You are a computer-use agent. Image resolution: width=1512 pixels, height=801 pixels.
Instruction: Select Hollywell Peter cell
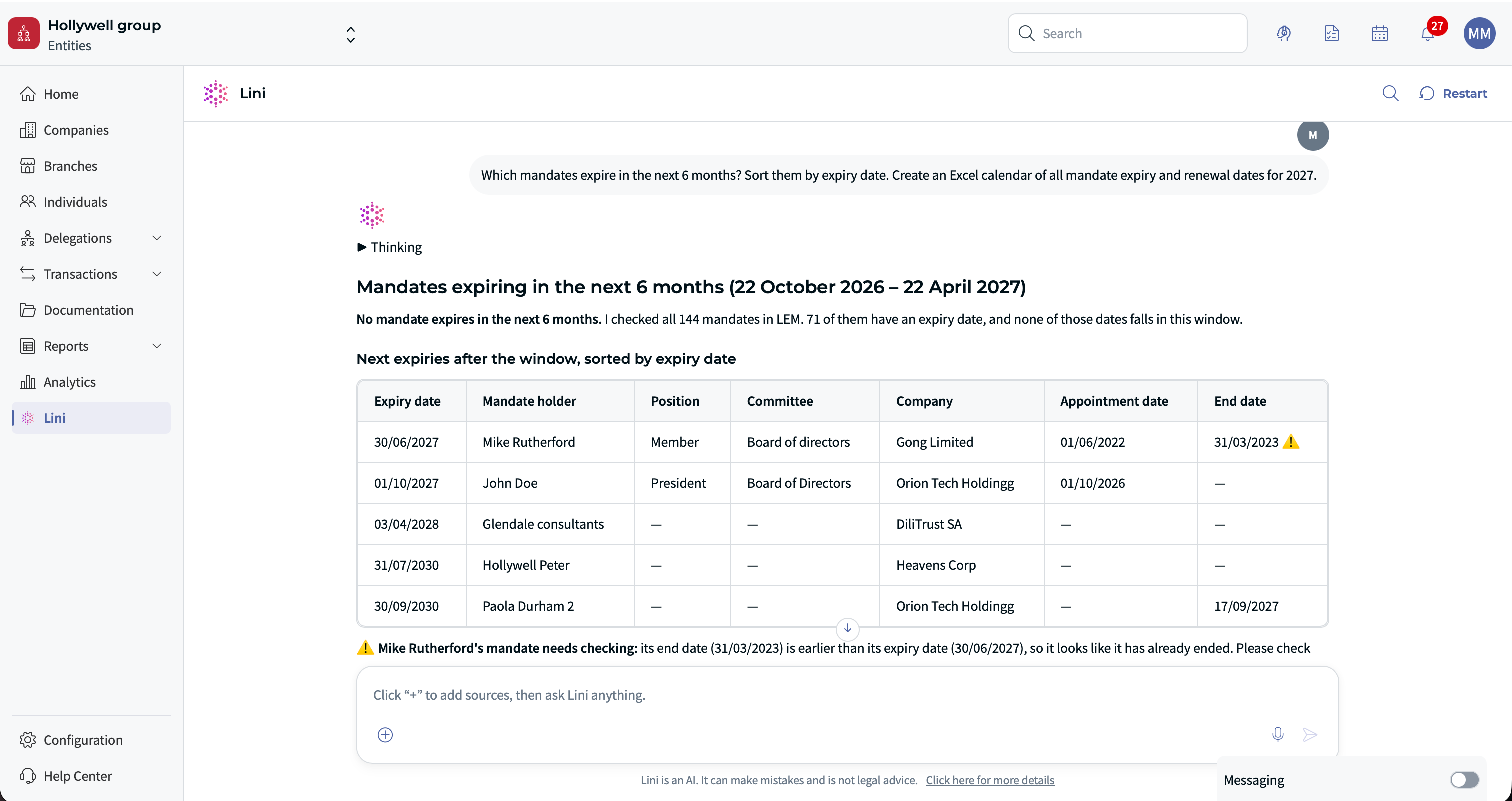[550, 565]
